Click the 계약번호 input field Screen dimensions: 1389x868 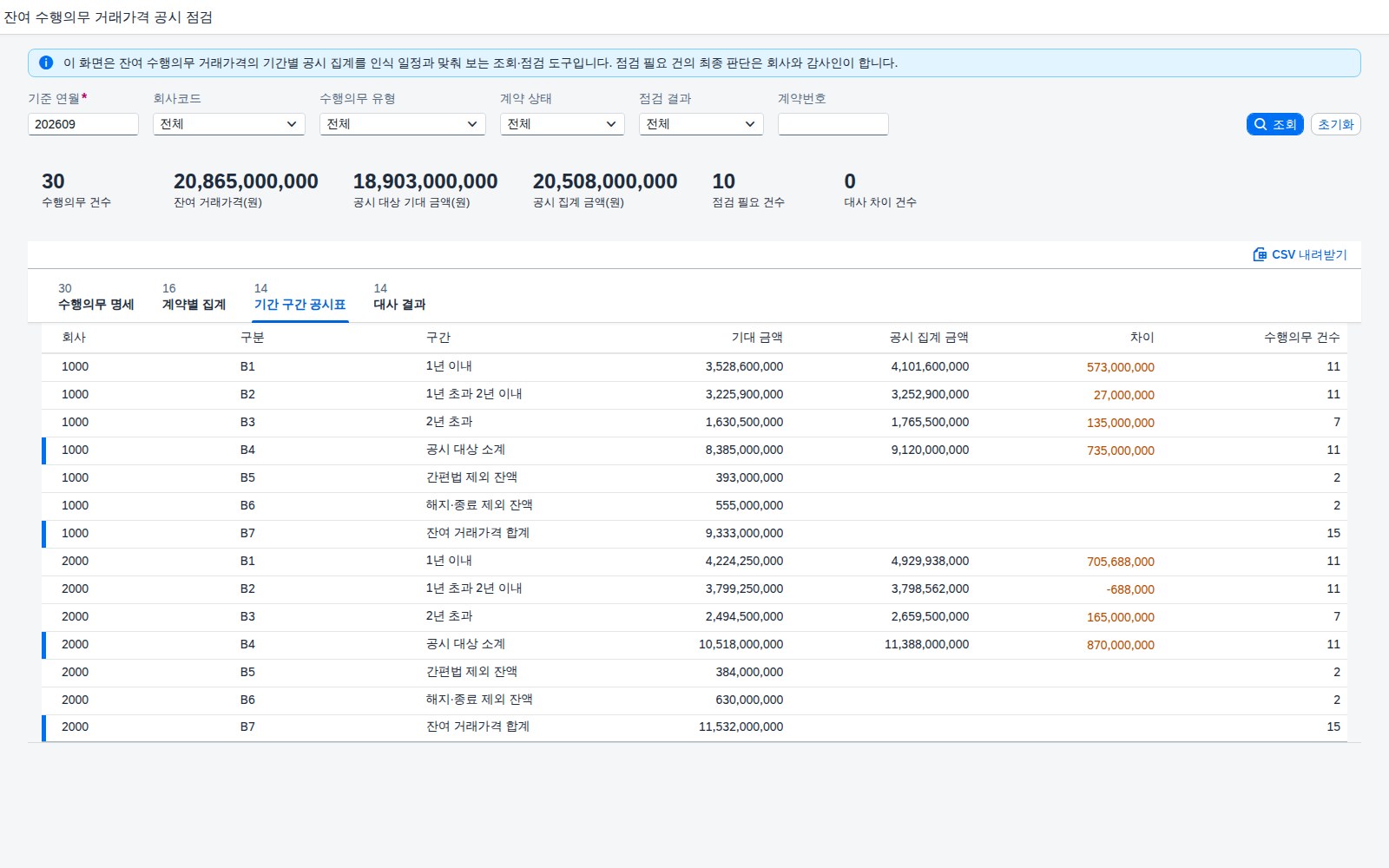click(833, 124)
